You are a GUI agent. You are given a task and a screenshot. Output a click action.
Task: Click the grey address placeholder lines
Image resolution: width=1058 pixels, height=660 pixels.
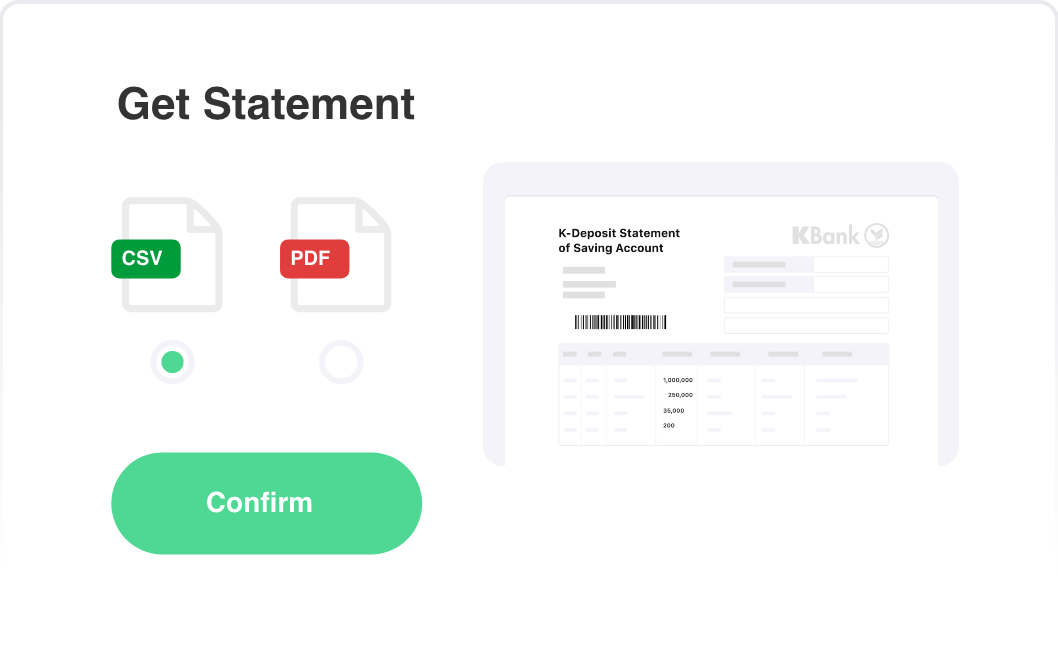pos(589,283)
